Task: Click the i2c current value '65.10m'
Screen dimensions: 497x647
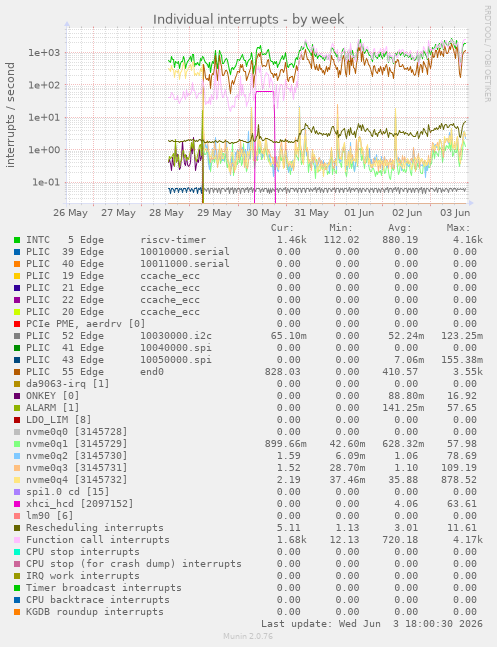Action: (289, 336)
